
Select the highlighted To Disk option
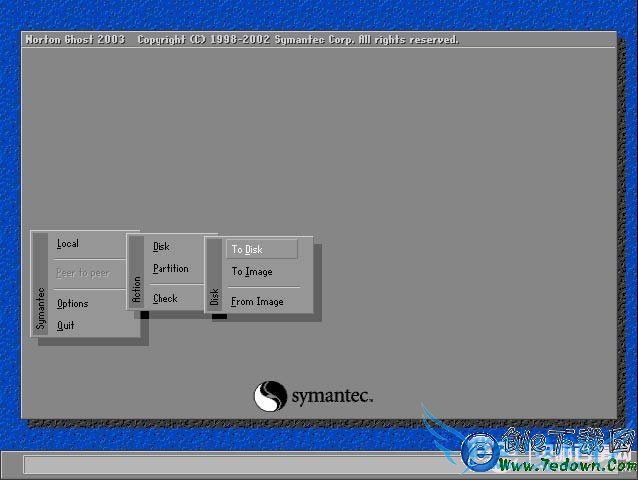click(262, 249)
